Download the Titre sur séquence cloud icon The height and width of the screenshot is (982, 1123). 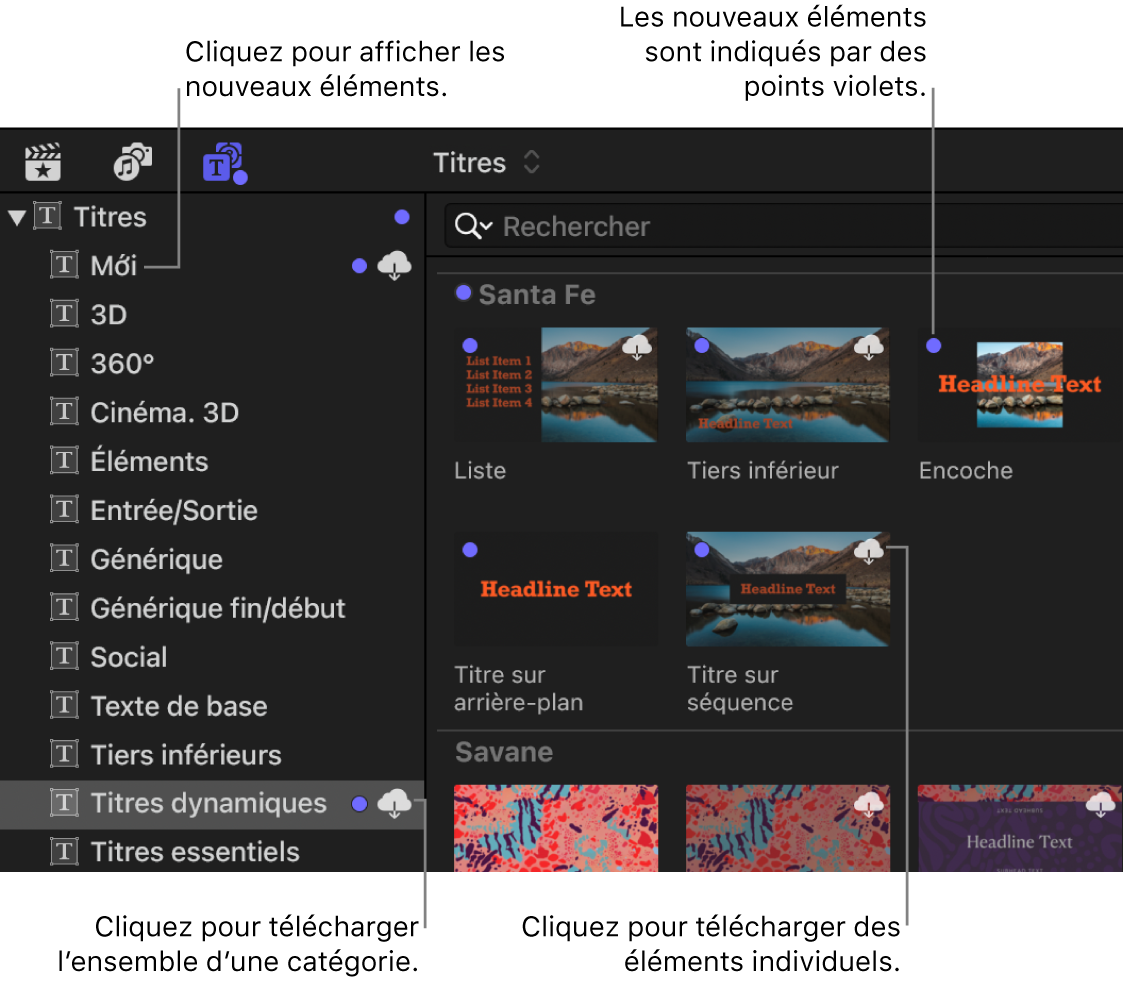click(x=869, y=550)
